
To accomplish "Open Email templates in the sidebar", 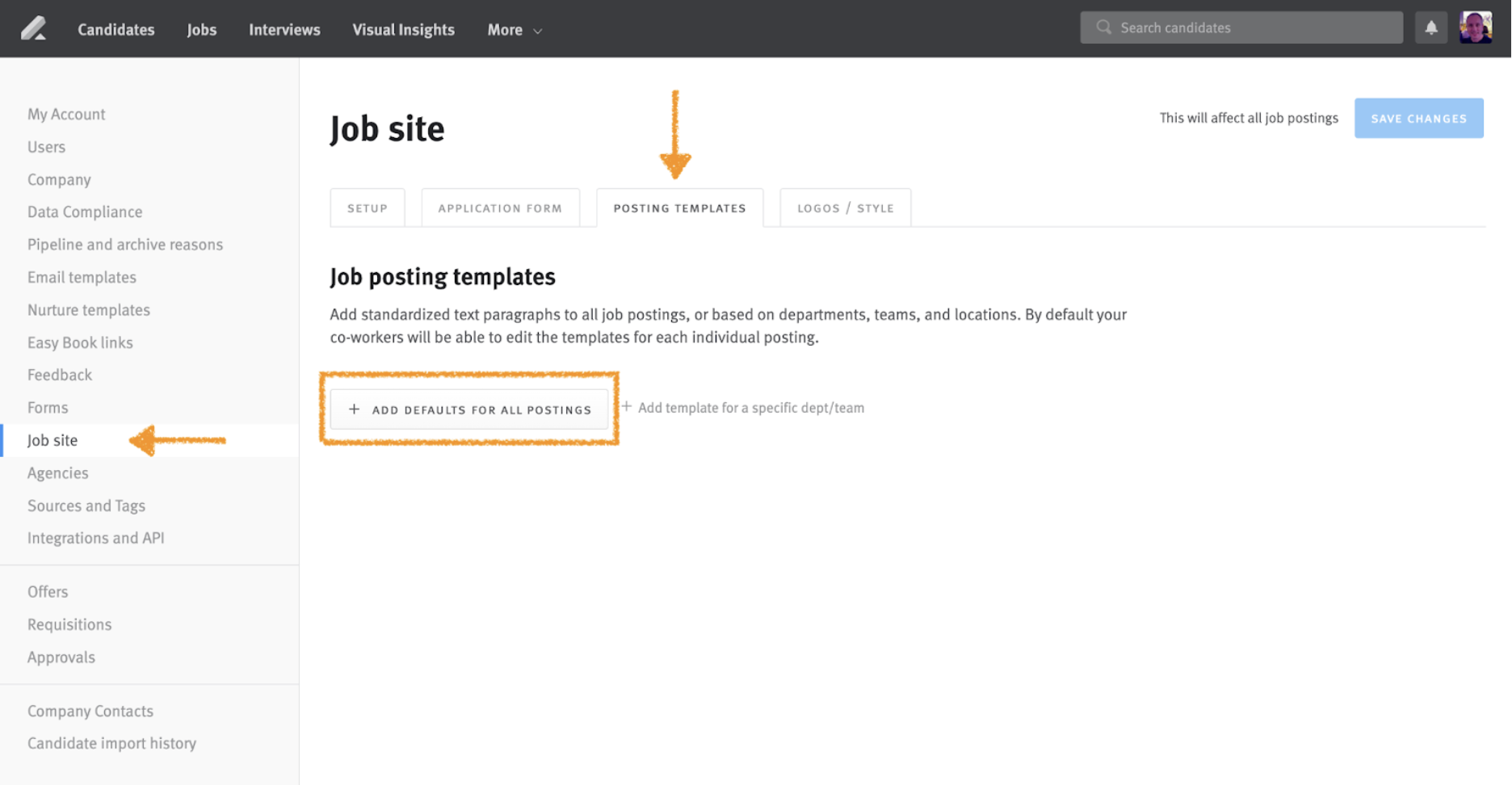I will coord(82,277).
